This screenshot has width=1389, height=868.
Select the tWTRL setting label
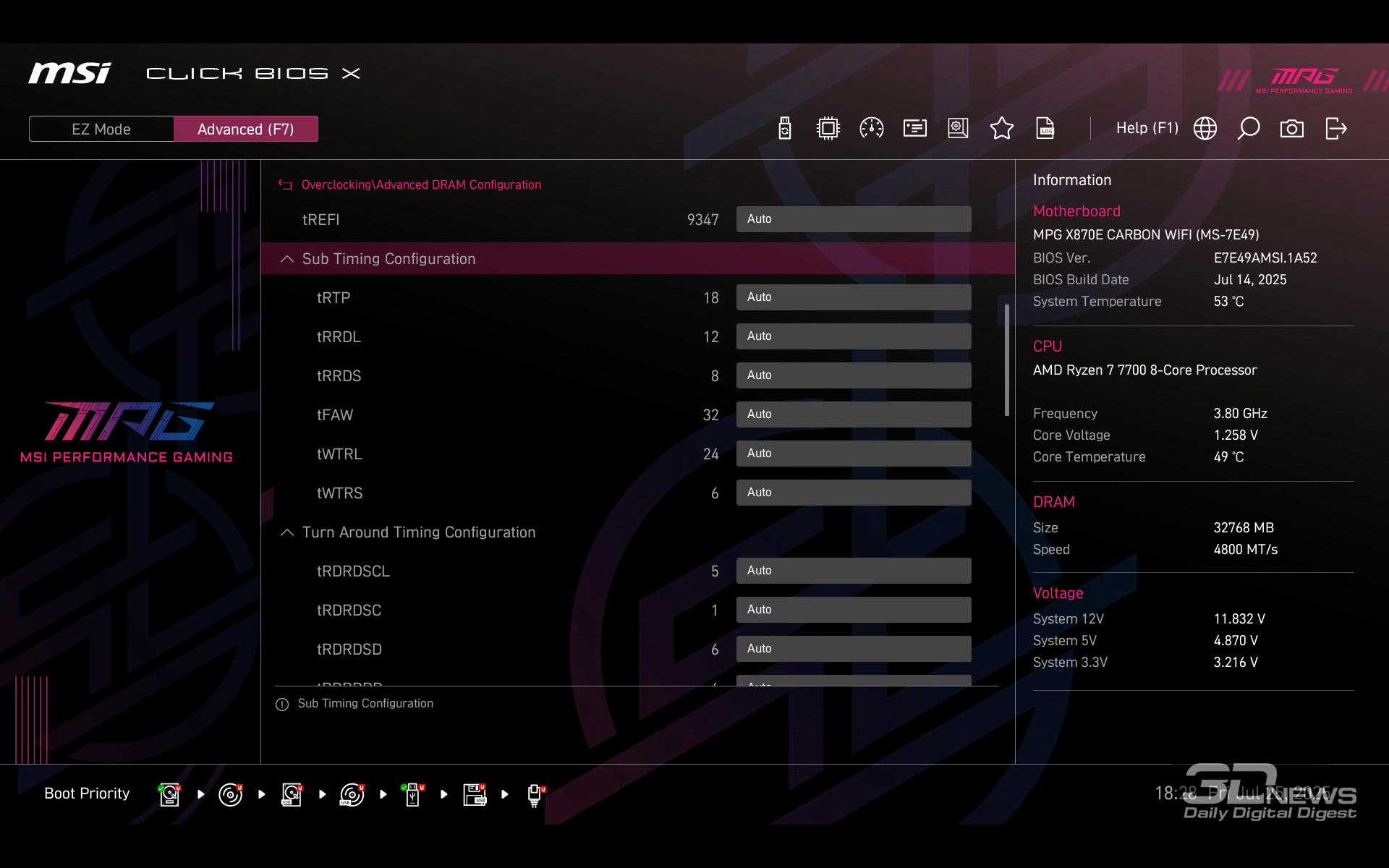coord(339,454)
